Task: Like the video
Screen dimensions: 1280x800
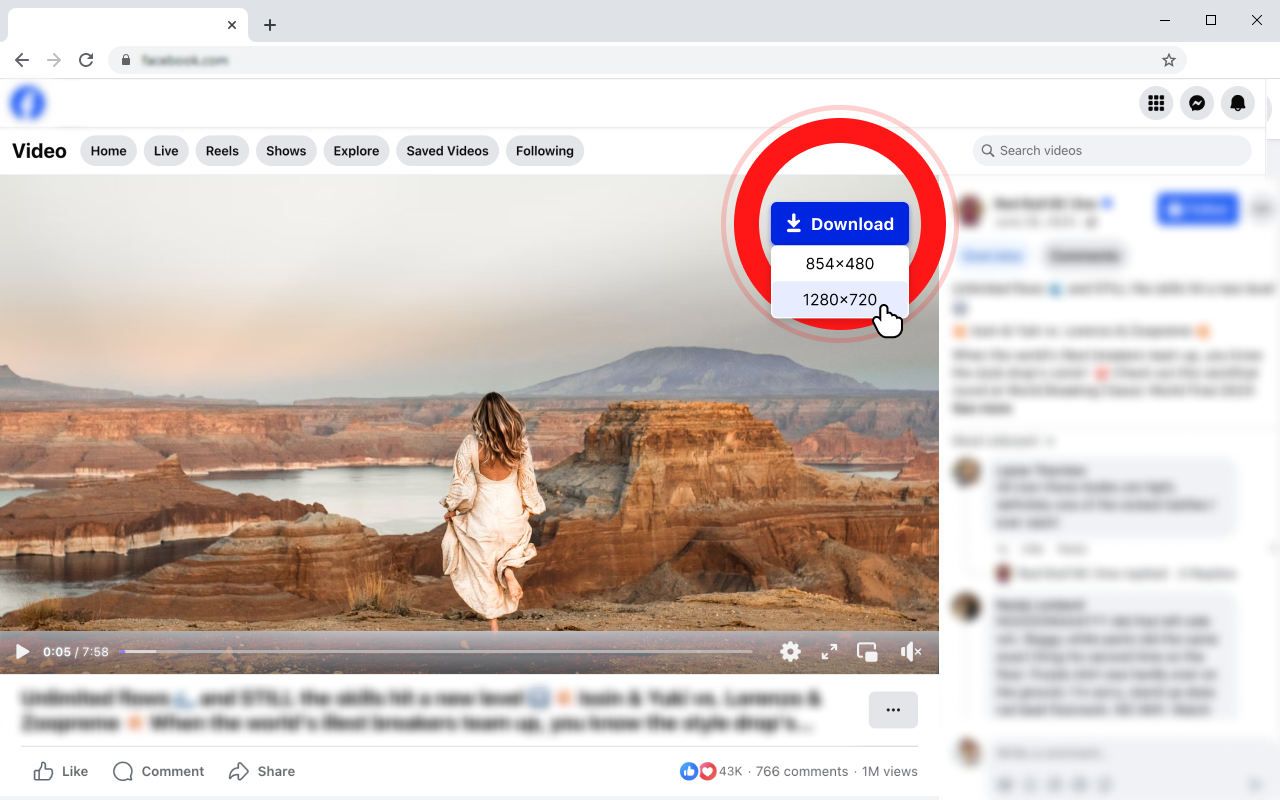Action: pyautogui.click(x=60, y=771)
